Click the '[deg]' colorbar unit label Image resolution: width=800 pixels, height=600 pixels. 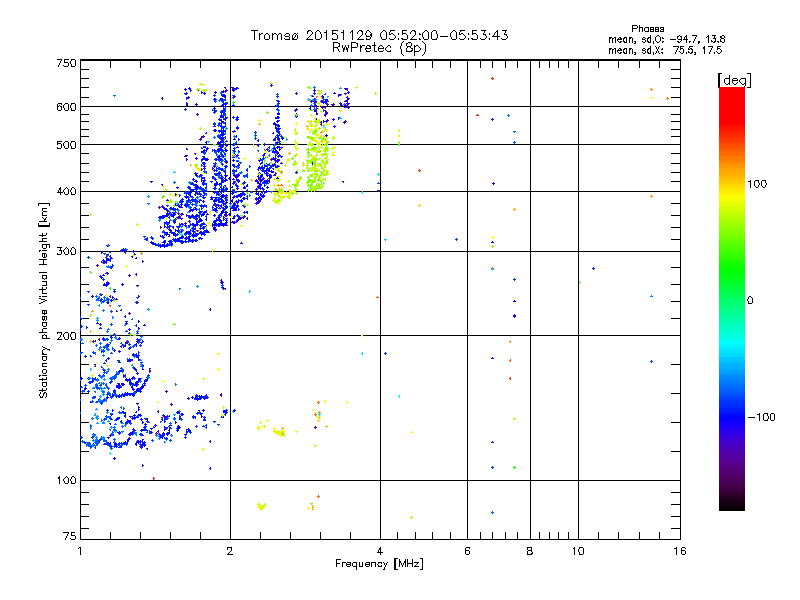tap(734, 80)
